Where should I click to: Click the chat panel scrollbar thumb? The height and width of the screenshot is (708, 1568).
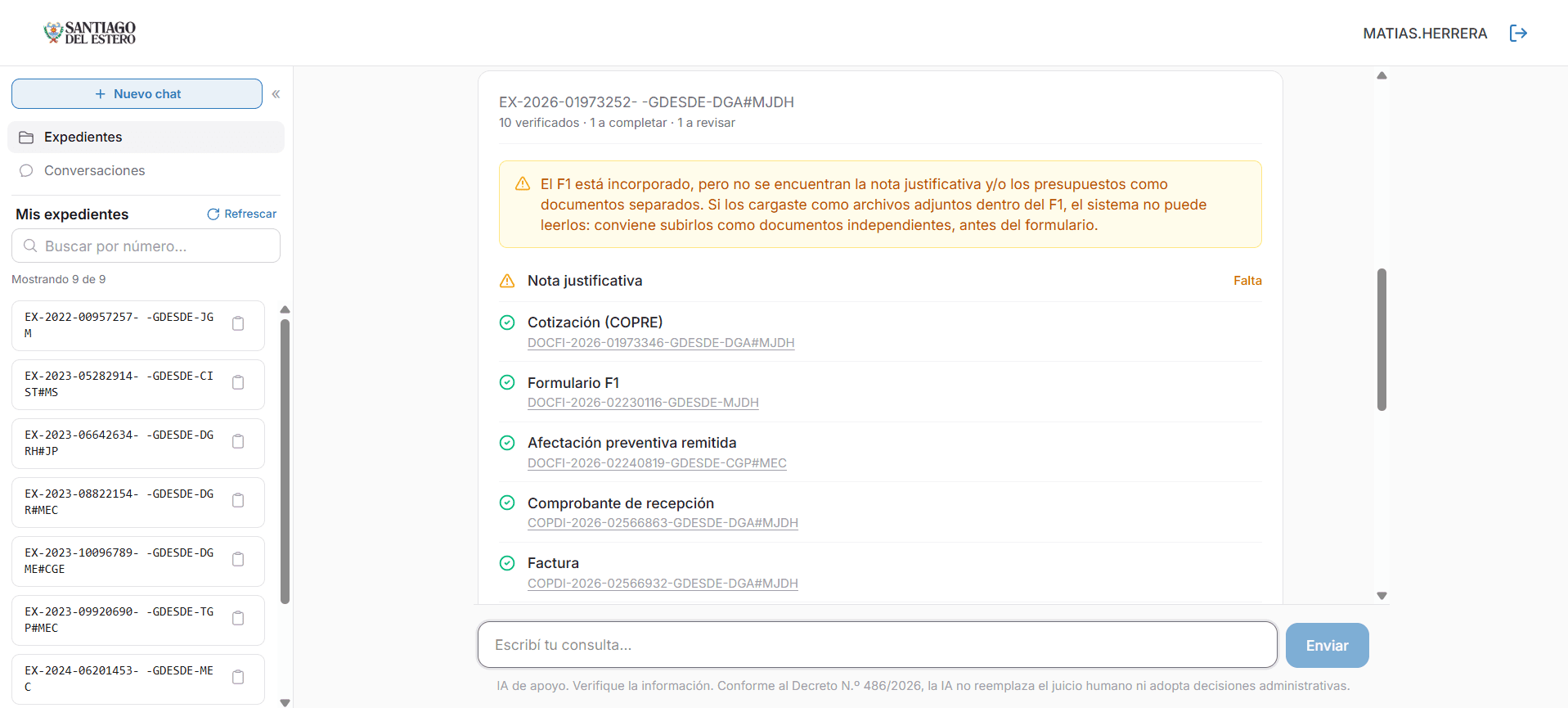tap(1382, 339)
